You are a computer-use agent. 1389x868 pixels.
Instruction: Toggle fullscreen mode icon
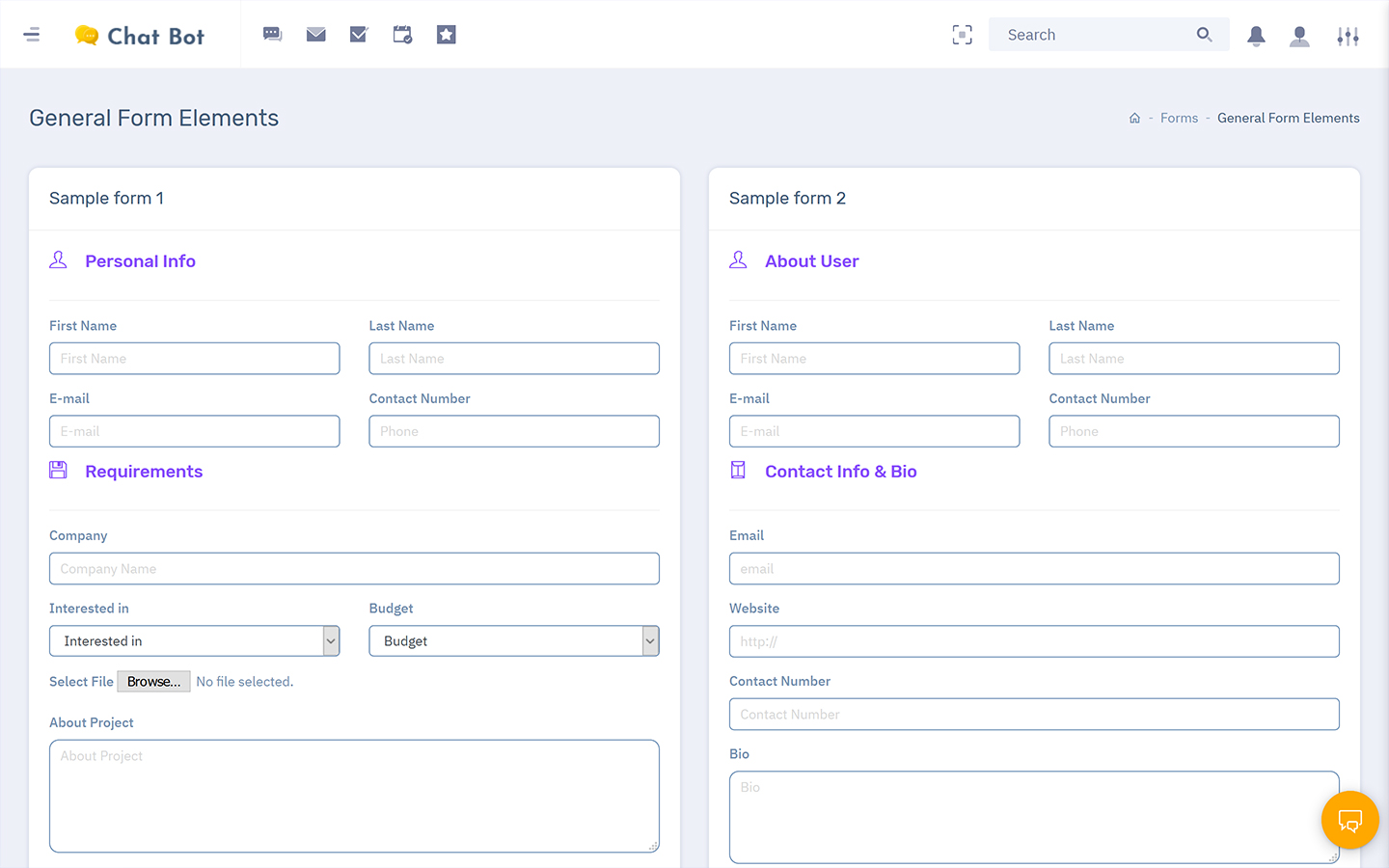[x=962, y=35]
